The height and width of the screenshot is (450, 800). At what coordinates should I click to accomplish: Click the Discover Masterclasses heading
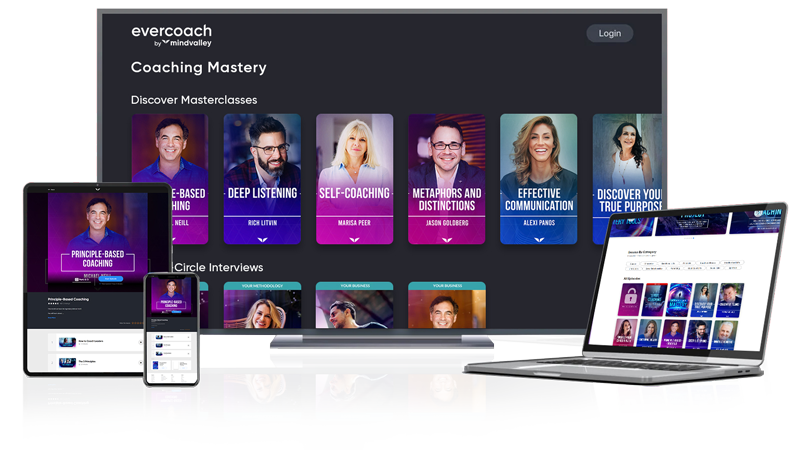click(x=194, y=100)
